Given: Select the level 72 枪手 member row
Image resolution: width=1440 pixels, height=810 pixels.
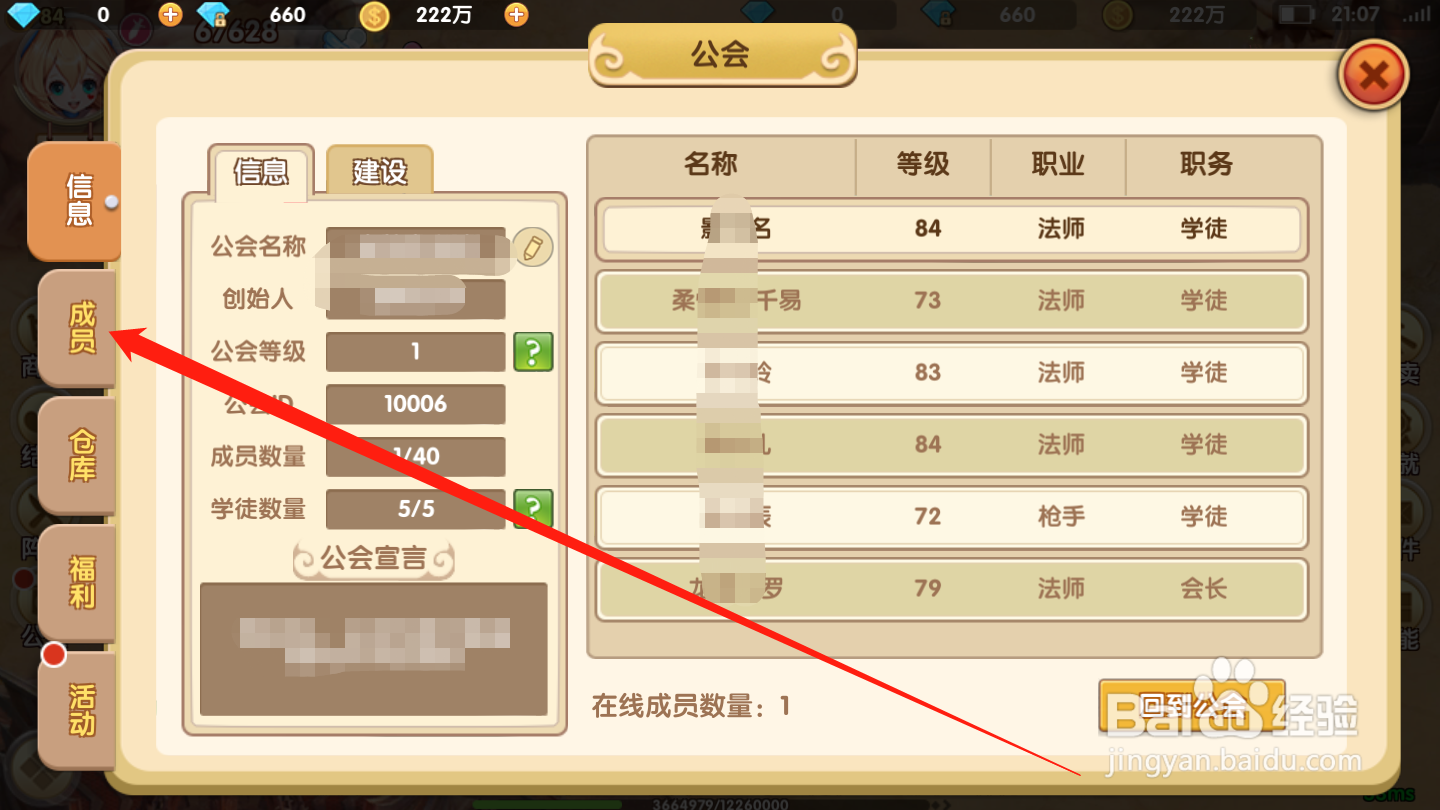Looking at the screenshot, I should pyautogui.click(x=952, y=517).
